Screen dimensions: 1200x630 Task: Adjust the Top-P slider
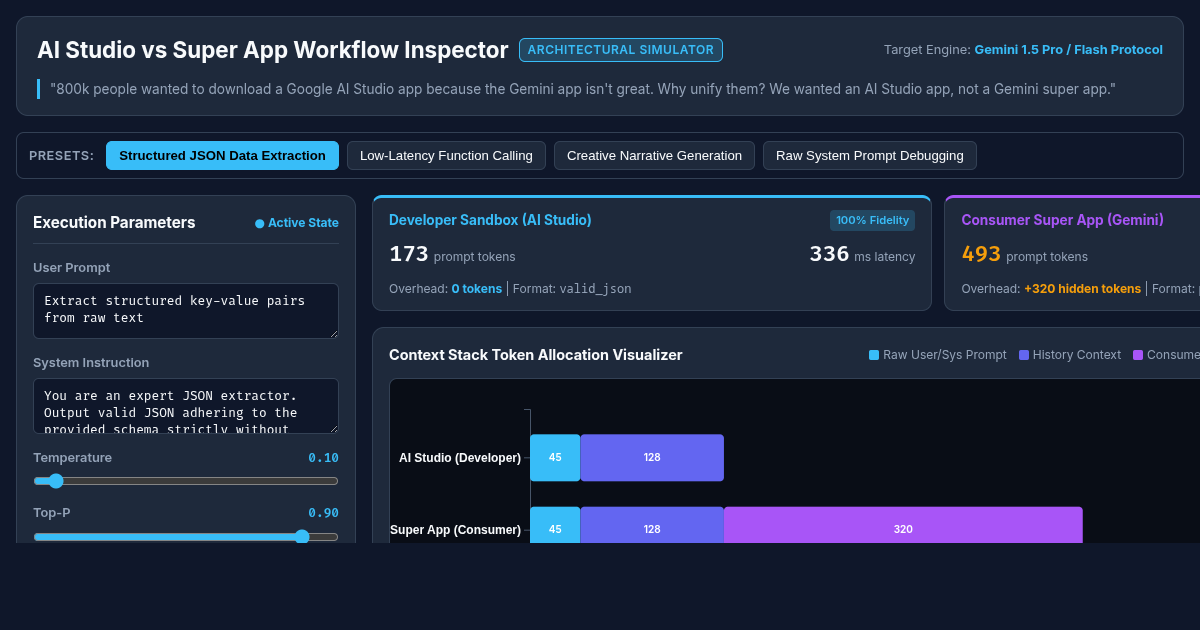[186, 536]
